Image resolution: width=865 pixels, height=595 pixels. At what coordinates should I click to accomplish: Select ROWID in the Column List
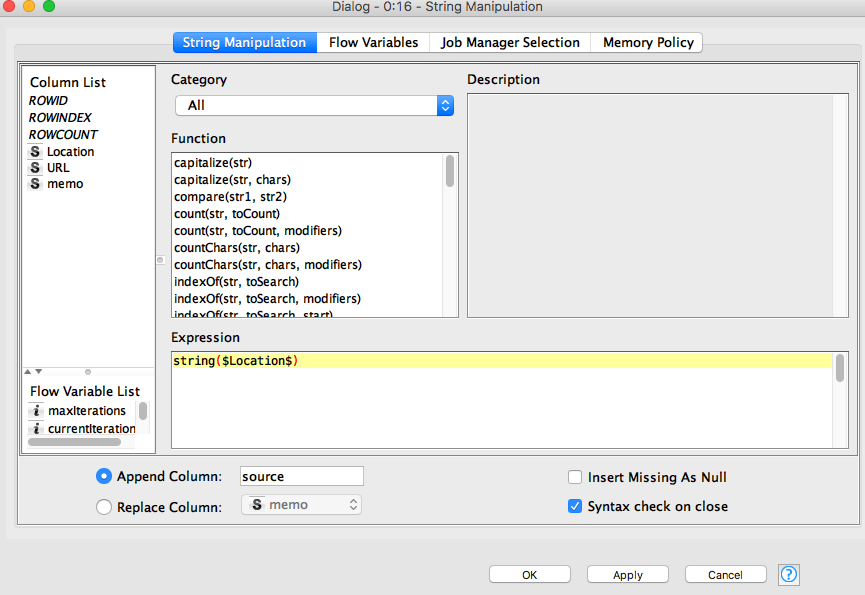[49, 101]
